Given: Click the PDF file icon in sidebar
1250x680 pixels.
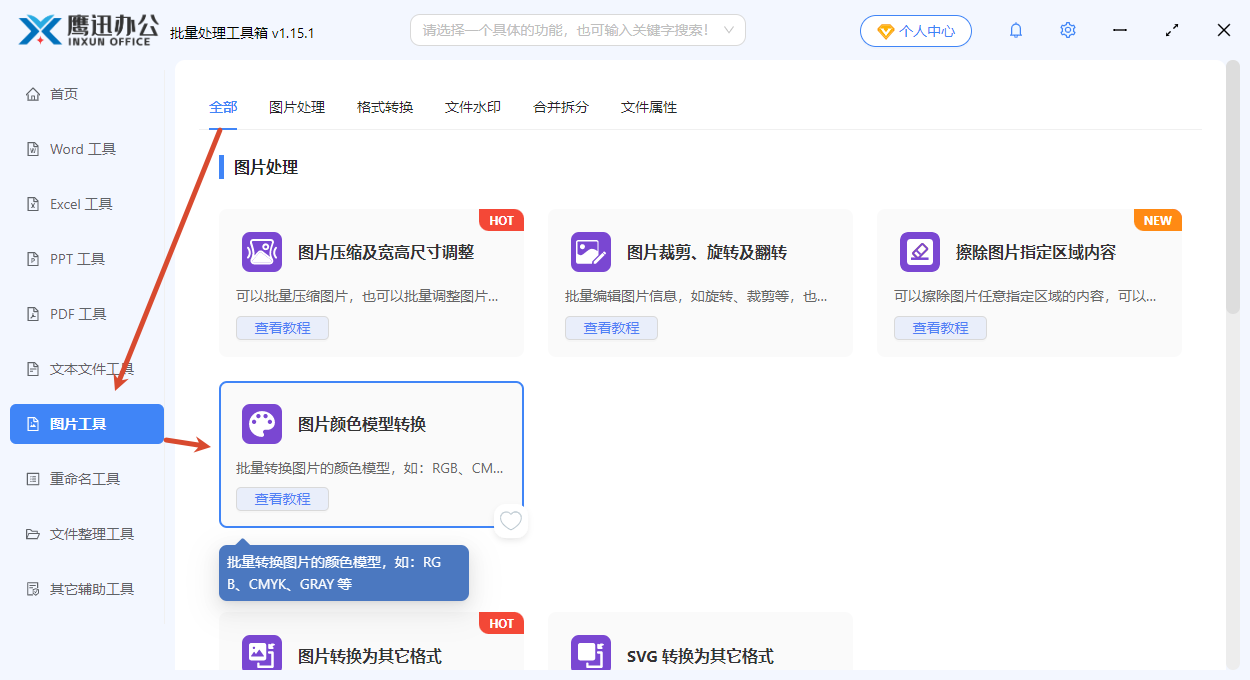Looking at the screenshot, I should point(33,314).
